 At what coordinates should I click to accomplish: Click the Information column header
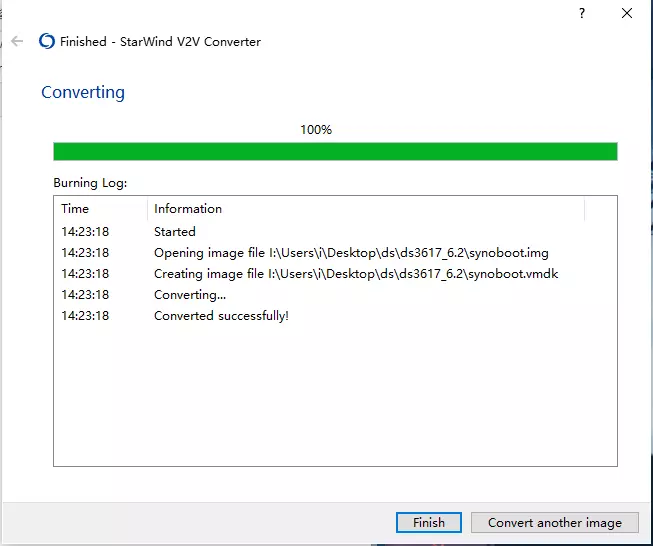pos(188,209)
